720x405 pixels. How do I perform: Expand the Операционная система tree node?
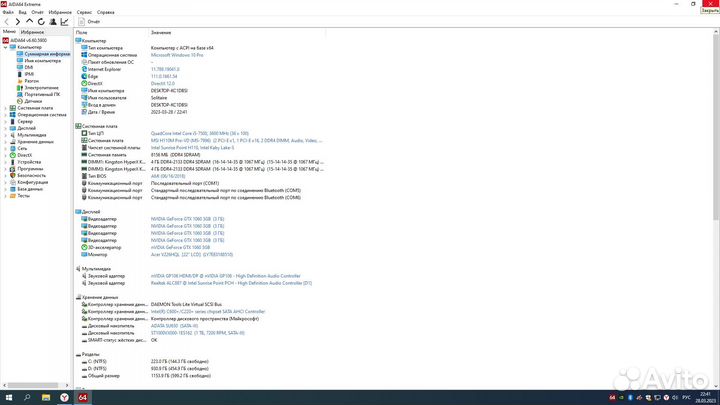click(6, 115)
